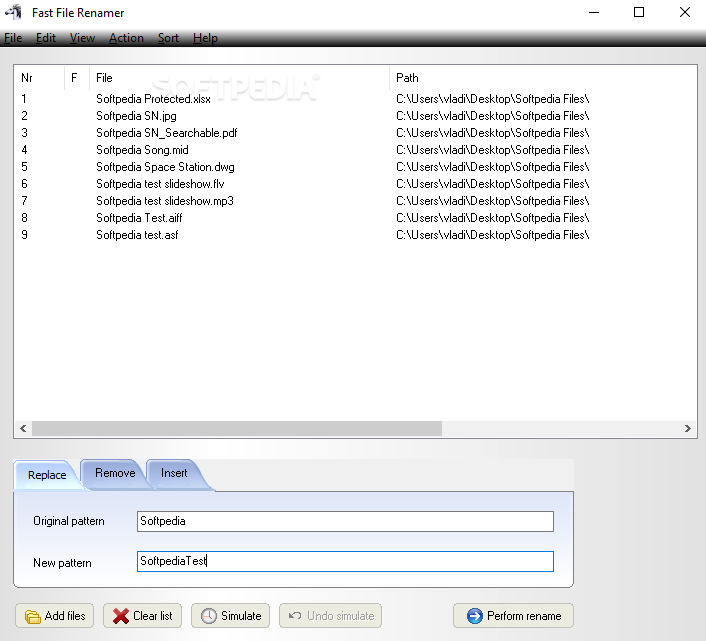Click the horizontal scrollbar thumb in file list
706x641 pixels.
coord(237,429)
